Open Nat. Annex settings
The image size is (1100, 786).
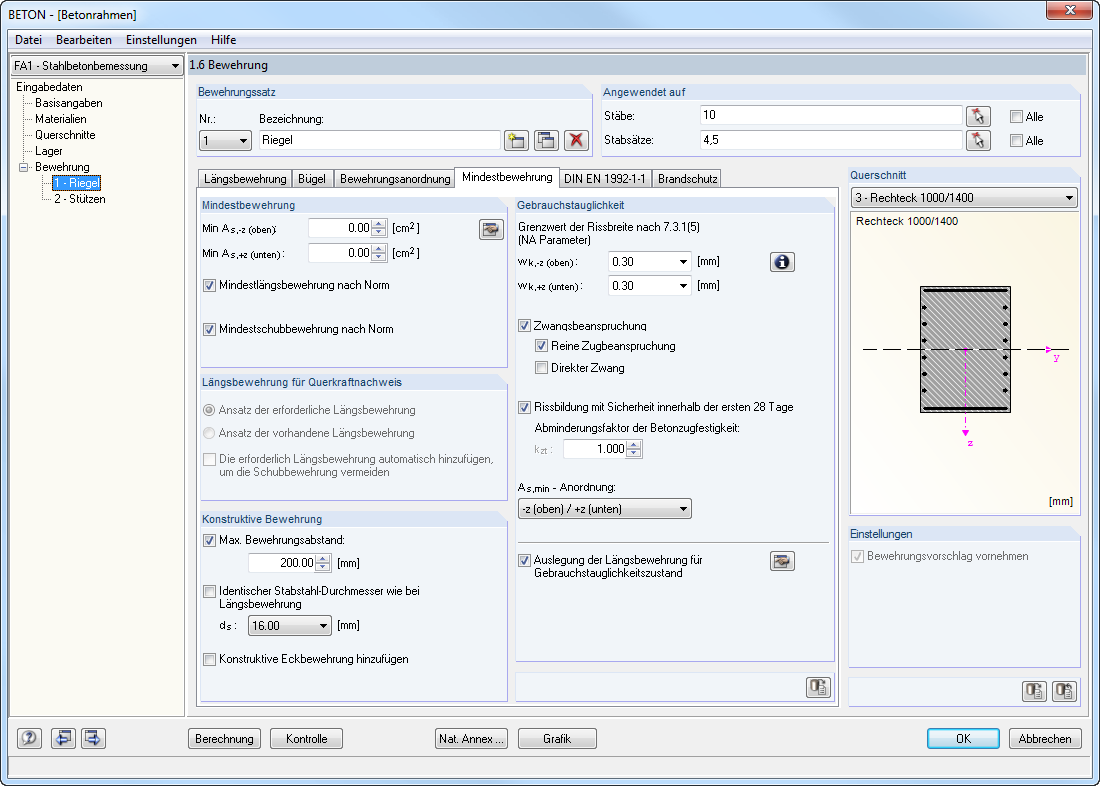[x=471, y=739]
